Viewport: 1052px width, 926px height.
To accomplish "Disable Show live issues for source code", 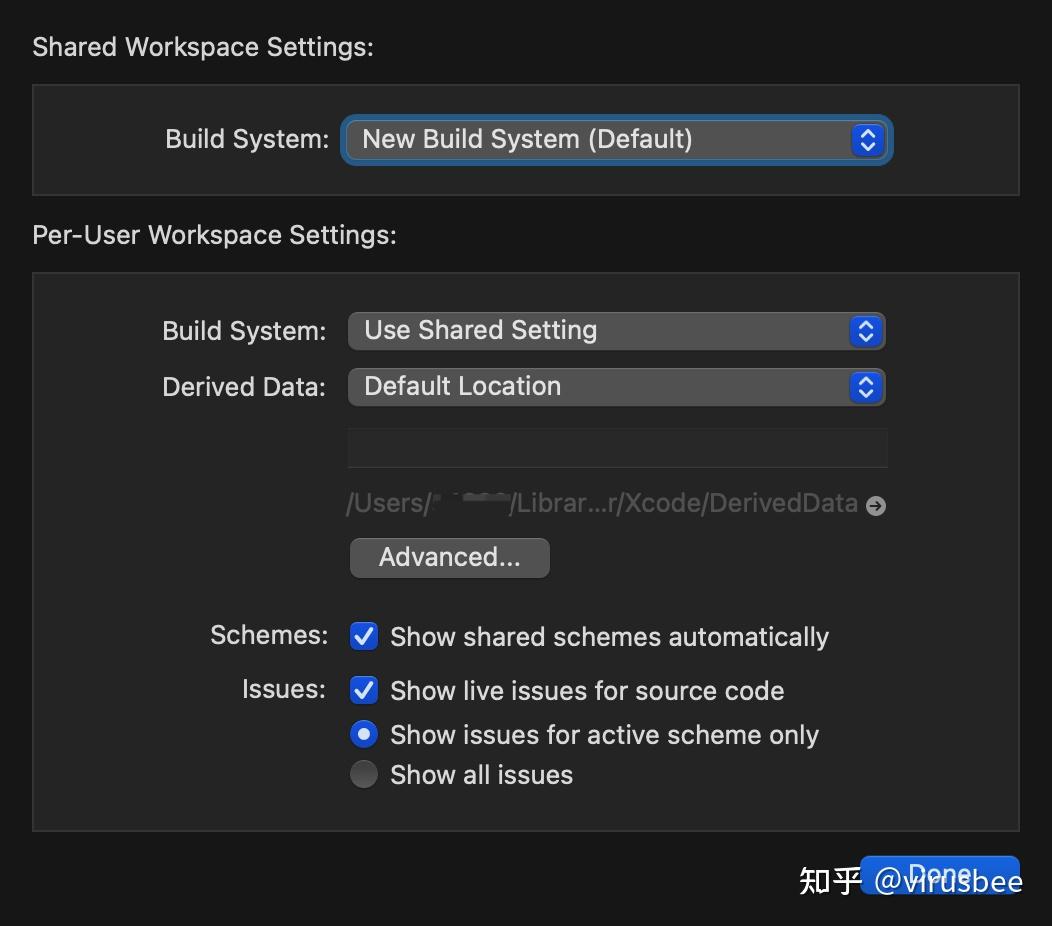I will click(x=363, y=690).
